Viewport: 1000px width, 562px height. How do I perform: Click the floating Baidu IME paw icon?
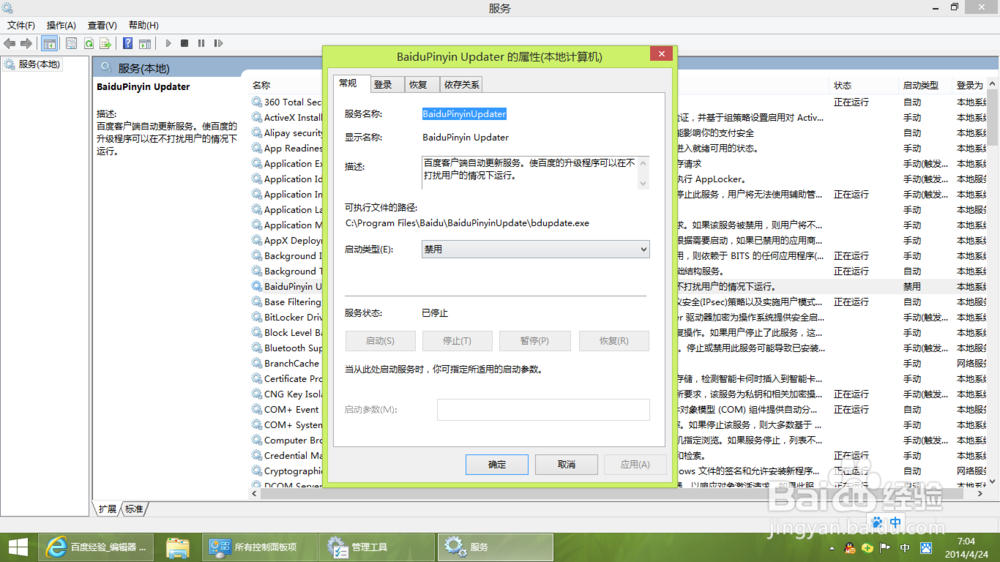878,522
